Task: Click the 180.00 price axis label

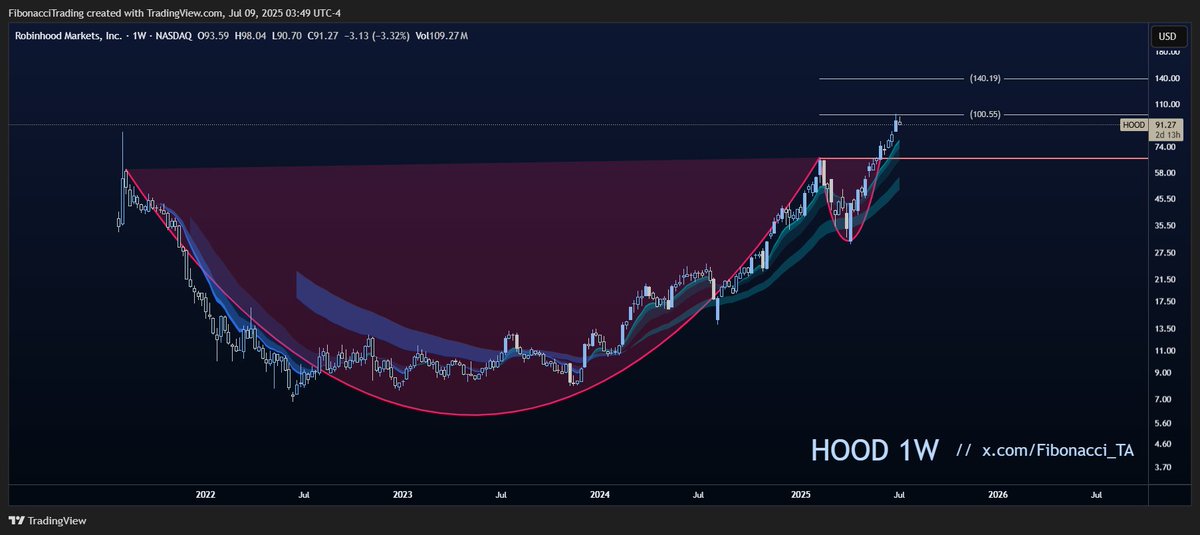Action: [1167, 52]
